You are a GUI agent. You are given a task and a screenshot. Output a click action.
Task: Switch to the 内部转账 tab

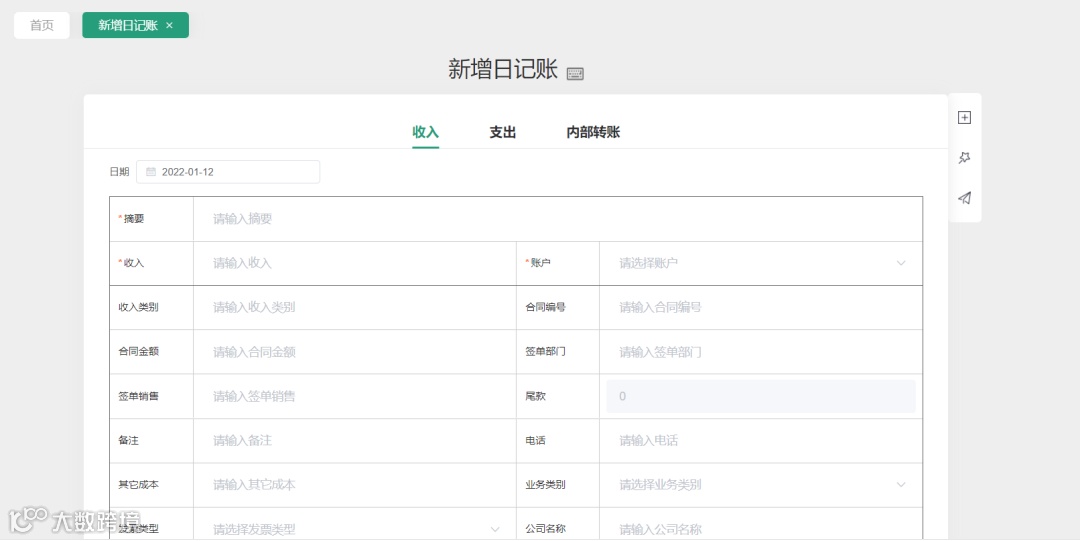(593, 132)
